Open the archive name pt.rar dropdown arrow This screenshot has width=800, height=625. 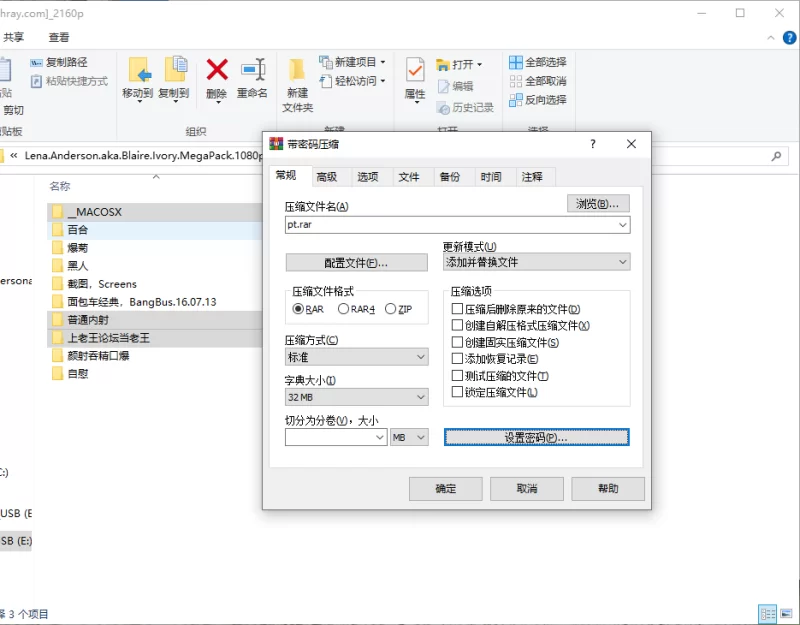click(622, 224)
